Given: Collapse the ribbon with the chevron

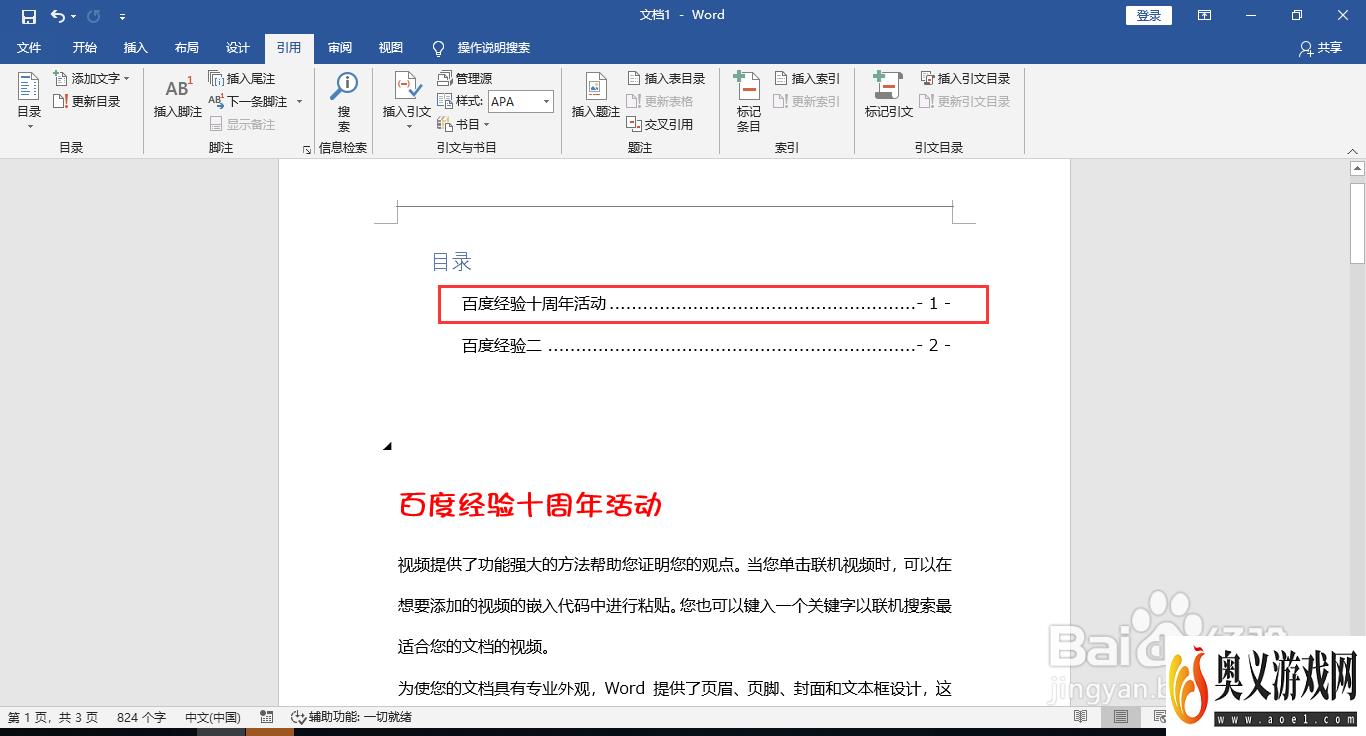Looking at the screenshot, I should [1352, 152].
